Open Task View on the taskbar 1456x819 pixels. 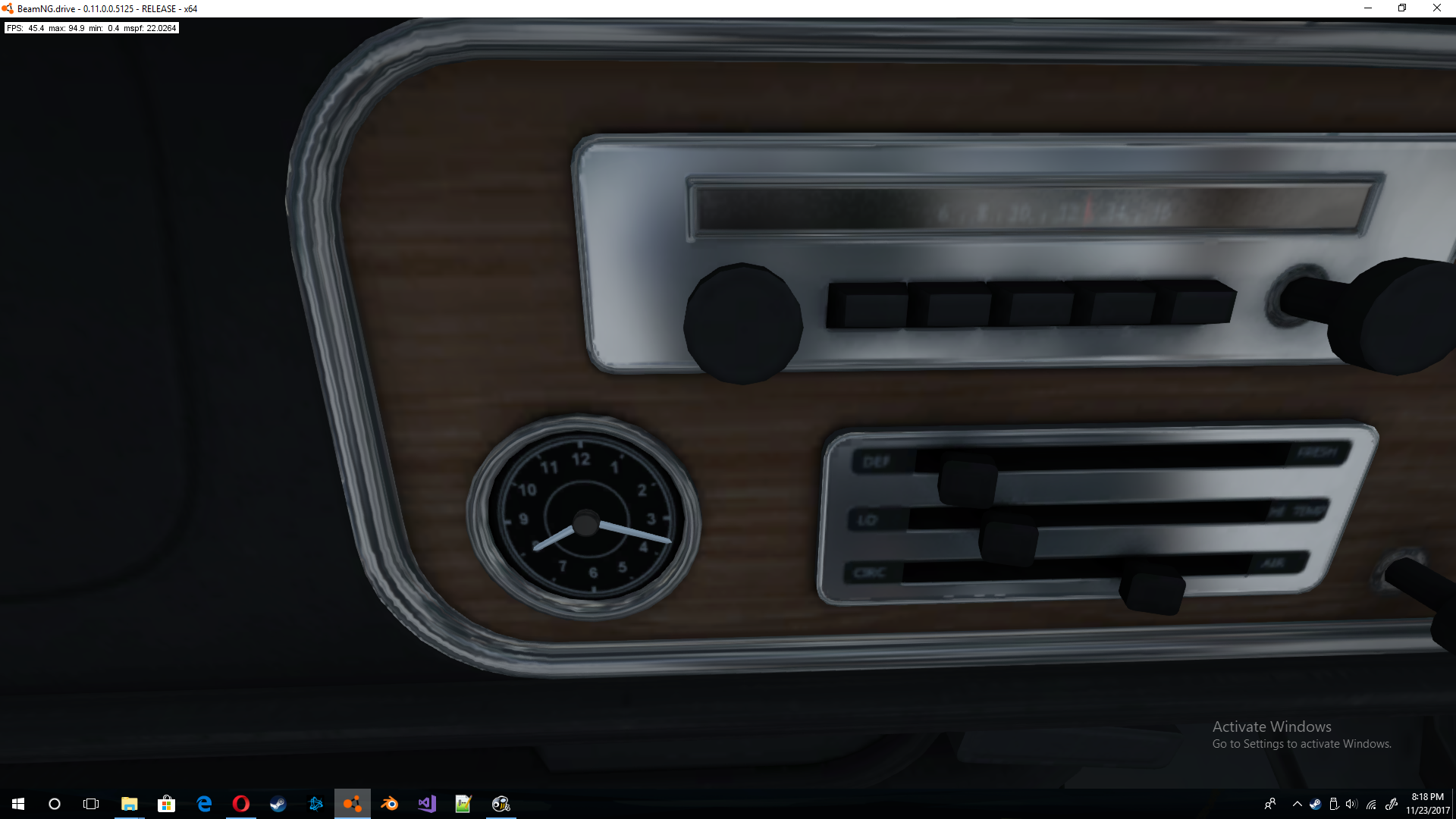pyautogui.click(x=91, y=804)
